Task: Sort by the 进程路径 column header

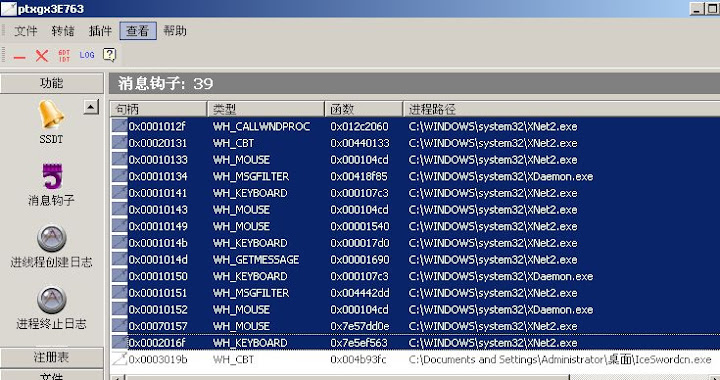Action: 561,109
